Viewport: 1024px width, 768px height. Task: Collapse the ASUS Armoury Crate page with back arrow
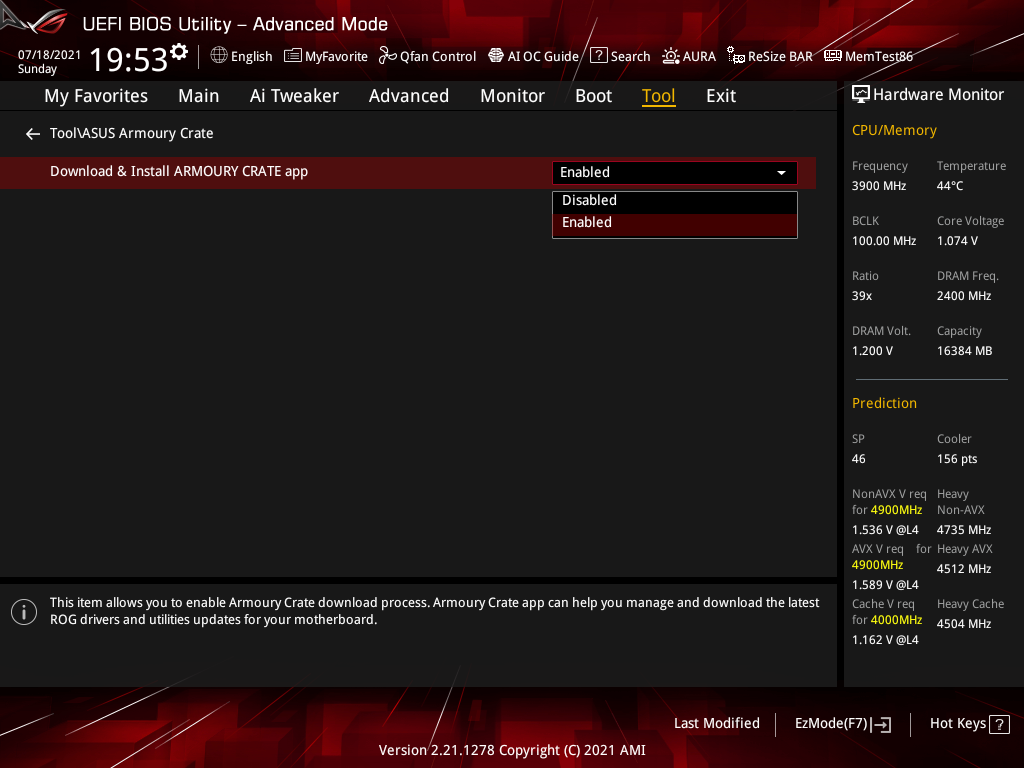pyautogui.click(x=32, y=133)
